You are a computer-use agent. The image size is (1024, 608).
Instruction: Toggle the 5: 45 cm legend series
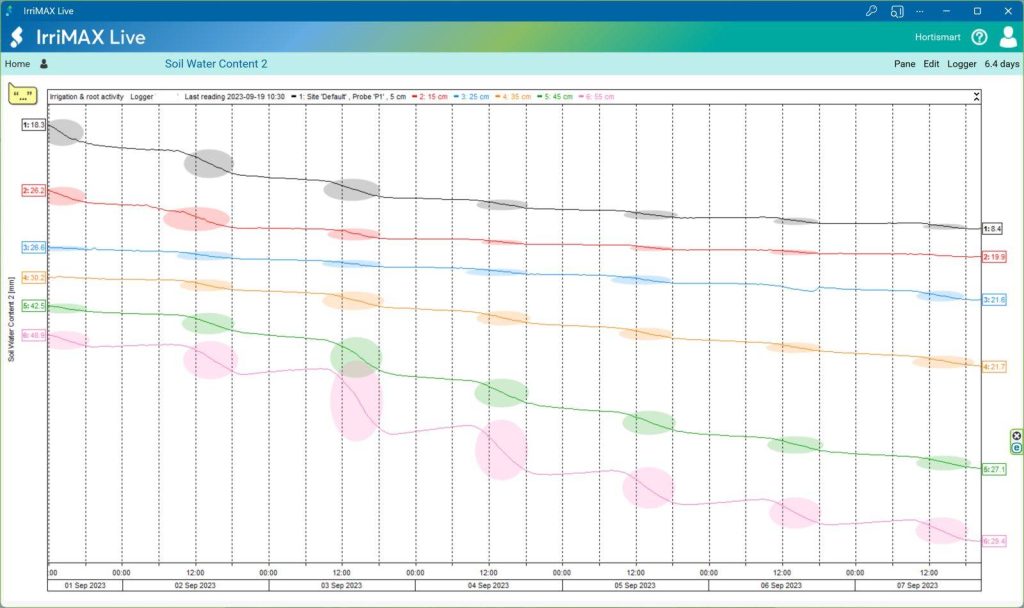coord(556,97)
